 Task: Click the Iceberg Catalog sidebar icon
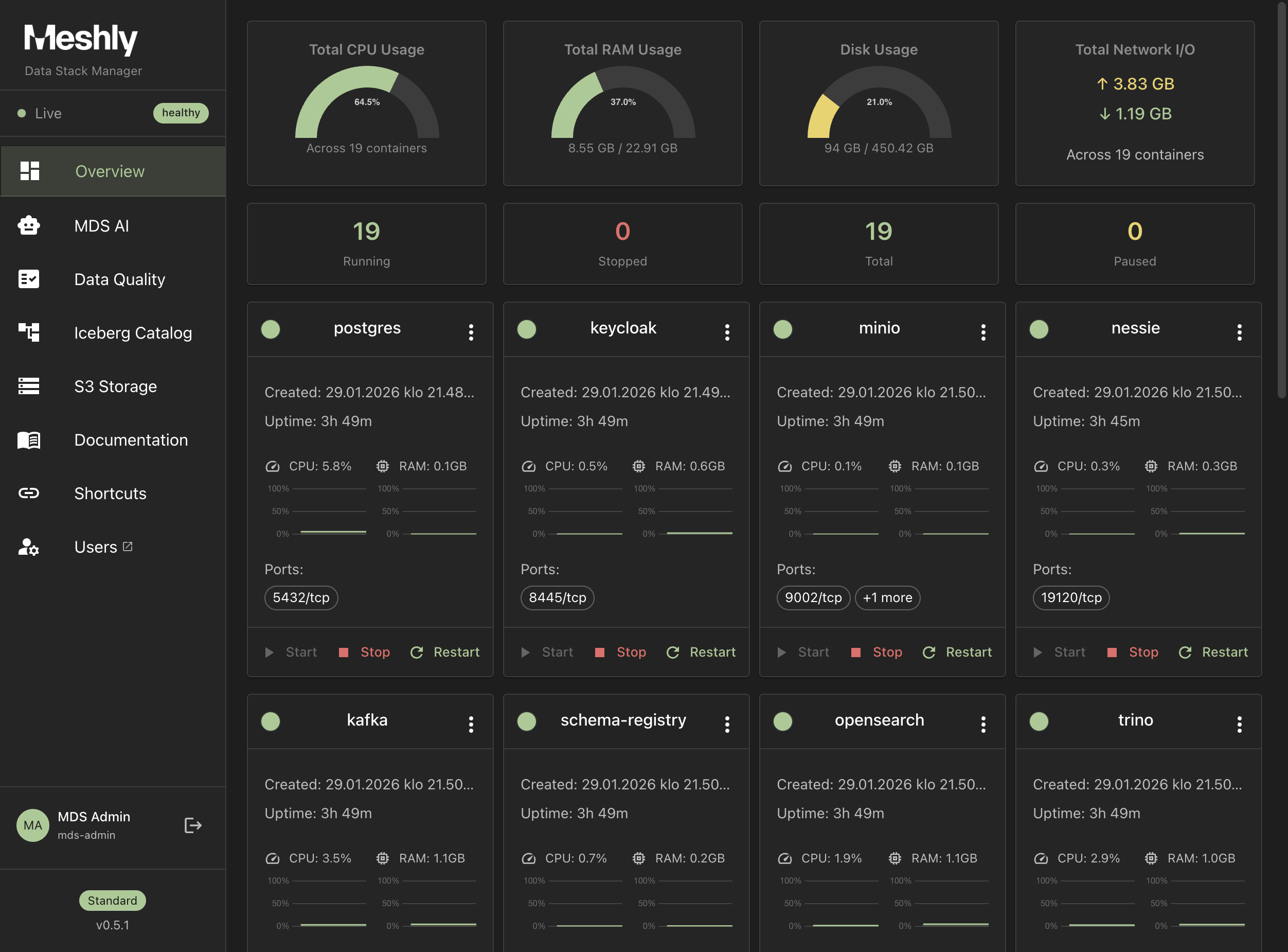29,332
